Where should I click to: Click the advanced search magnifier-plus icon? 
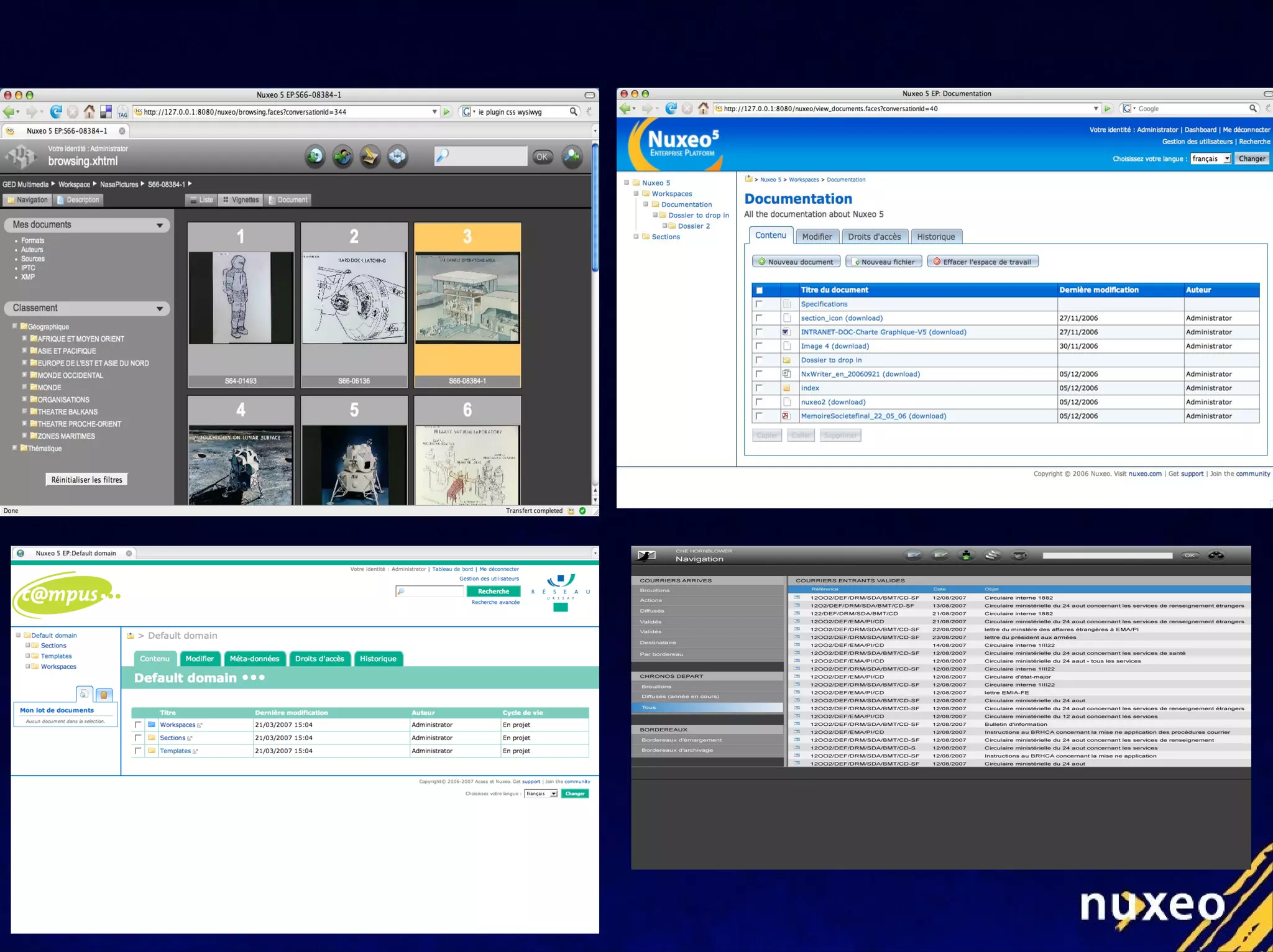[x=572, y=156]
